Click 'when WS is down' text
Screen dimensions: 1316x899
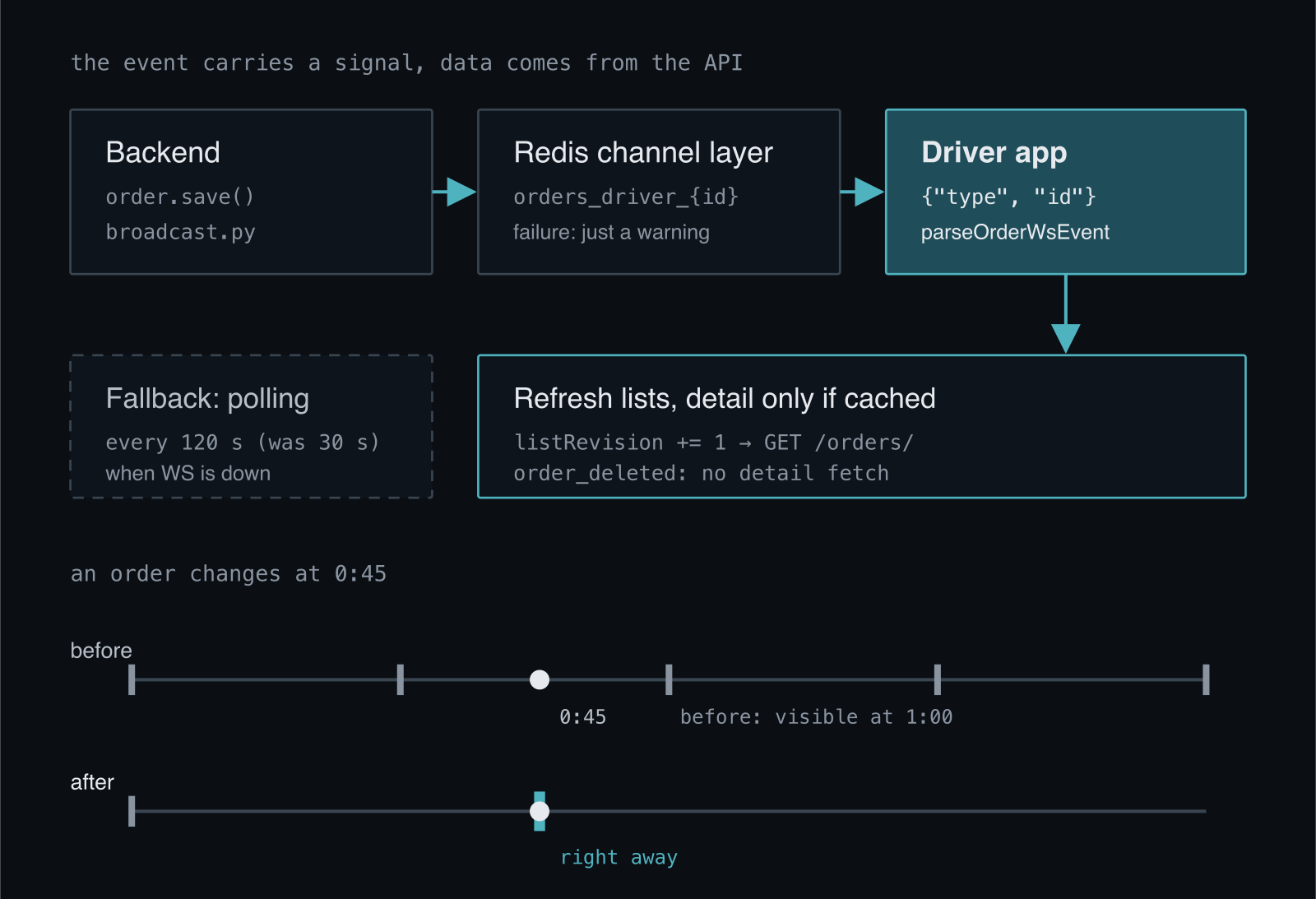tap(188, 474)
